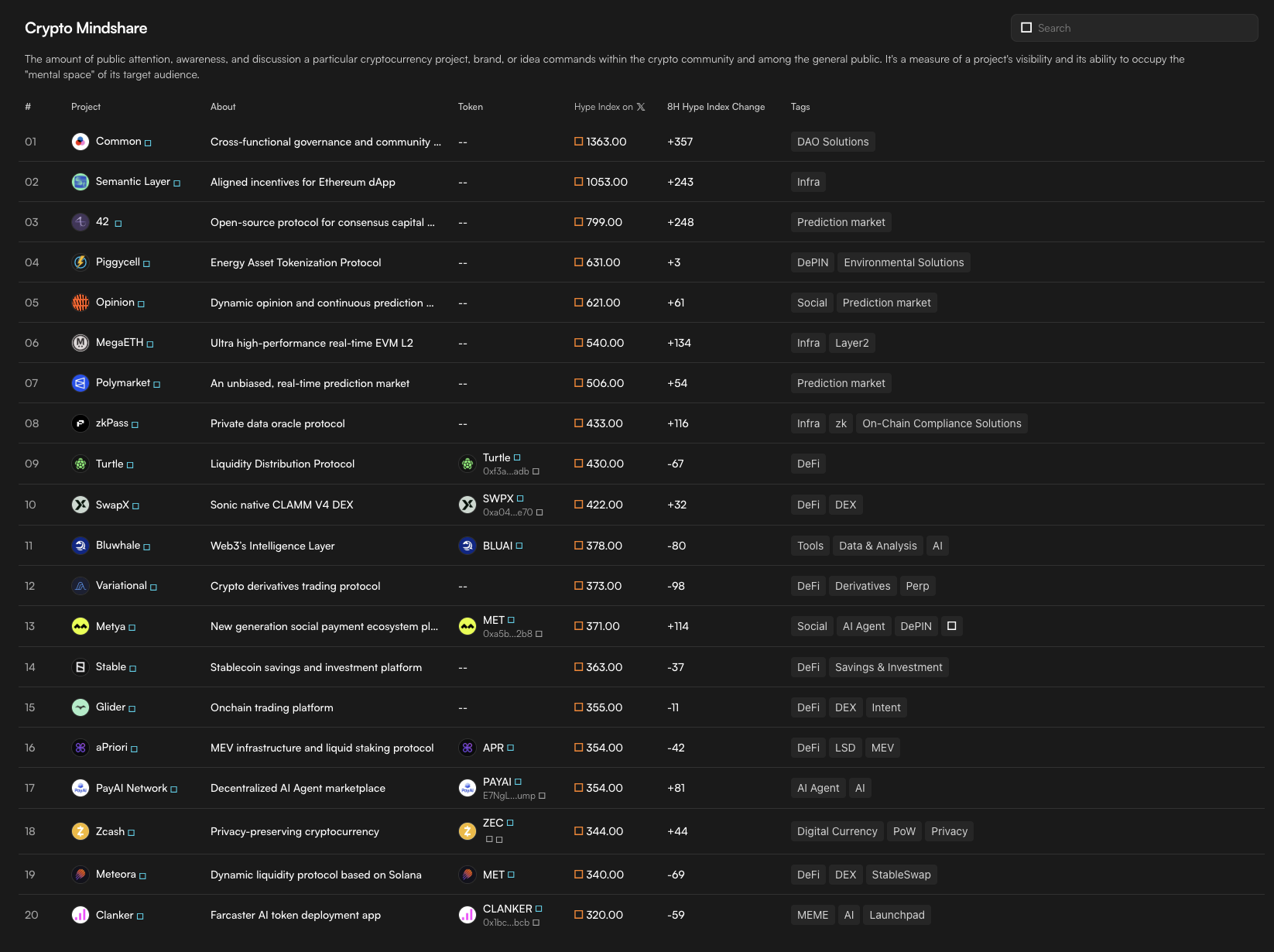The image size is (1274, 952).
Task: Click the zkPass project logo
Action: click(80, 423)
